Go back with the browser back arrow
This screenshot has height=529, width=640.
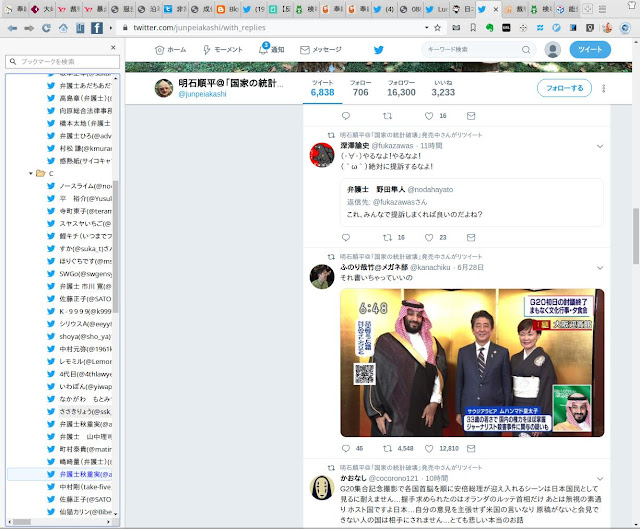coord(12,28)
